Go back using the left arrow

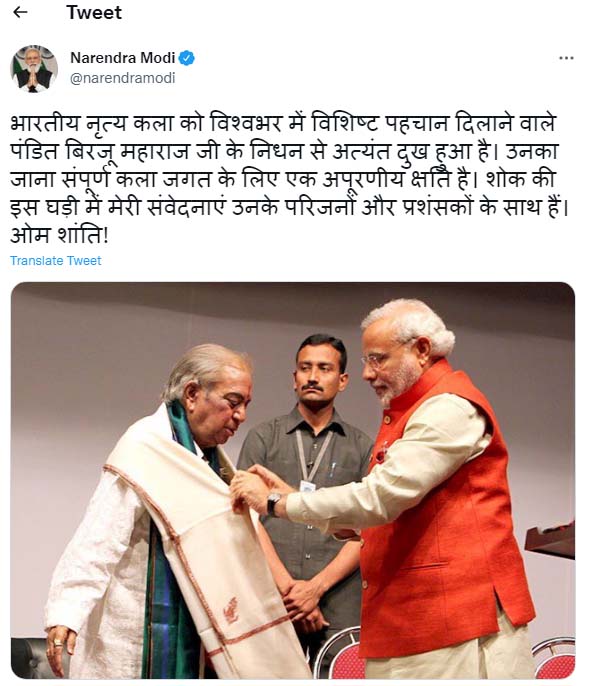tap(20, 12)
